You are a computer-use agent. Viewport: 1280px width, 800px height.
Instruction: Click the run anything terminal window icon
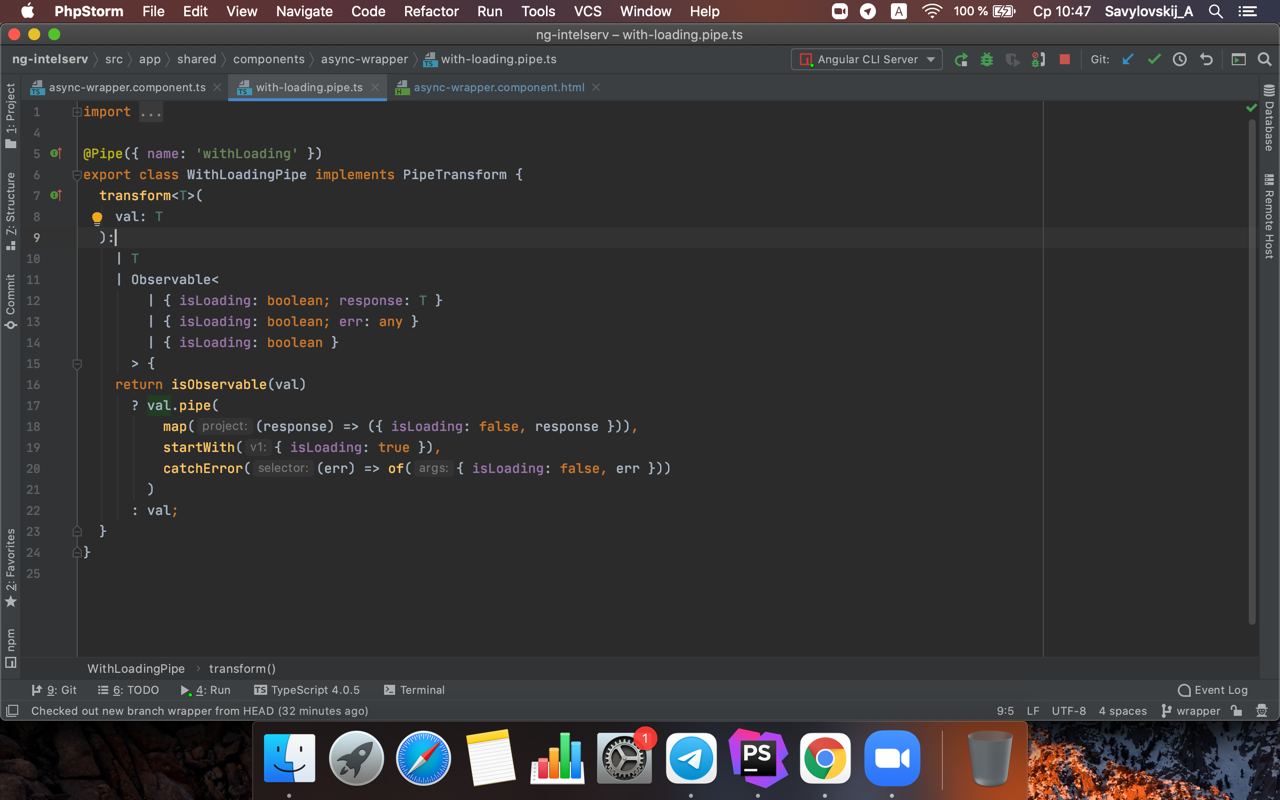click(1238, 59)
